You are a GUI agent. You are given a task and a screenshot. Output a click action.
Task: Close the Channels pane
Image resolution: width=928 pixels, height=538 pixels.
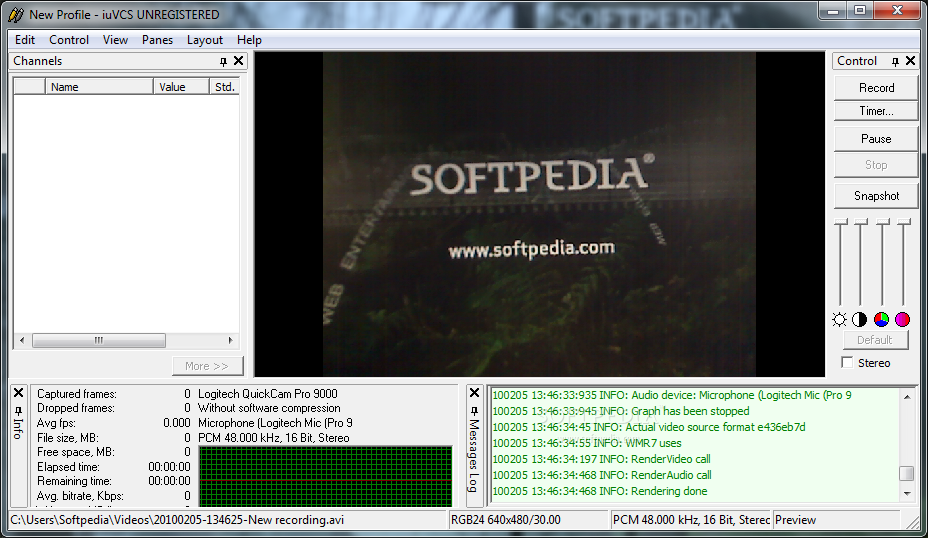pos(239,60)
